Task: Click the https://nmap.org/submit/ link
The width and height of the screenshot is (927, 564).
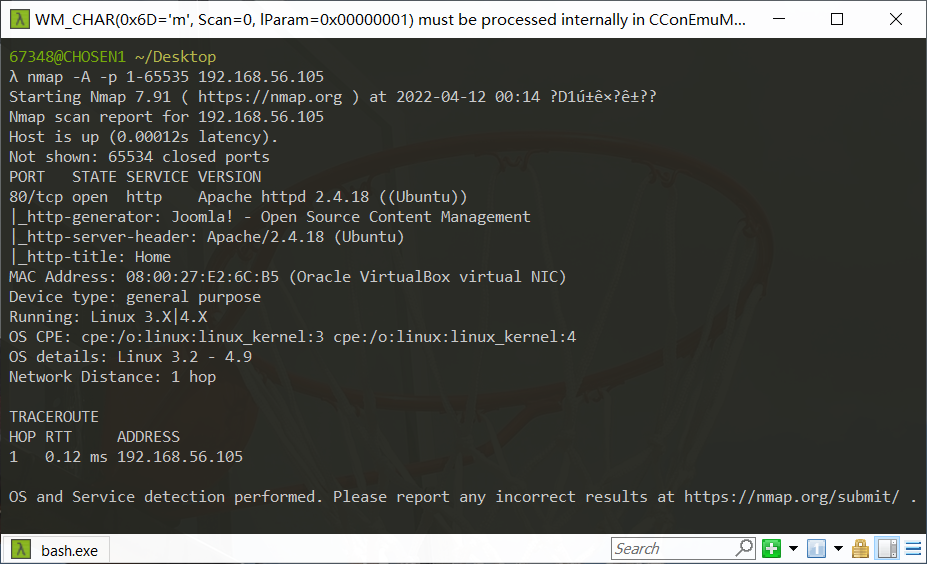Action: 792,497
